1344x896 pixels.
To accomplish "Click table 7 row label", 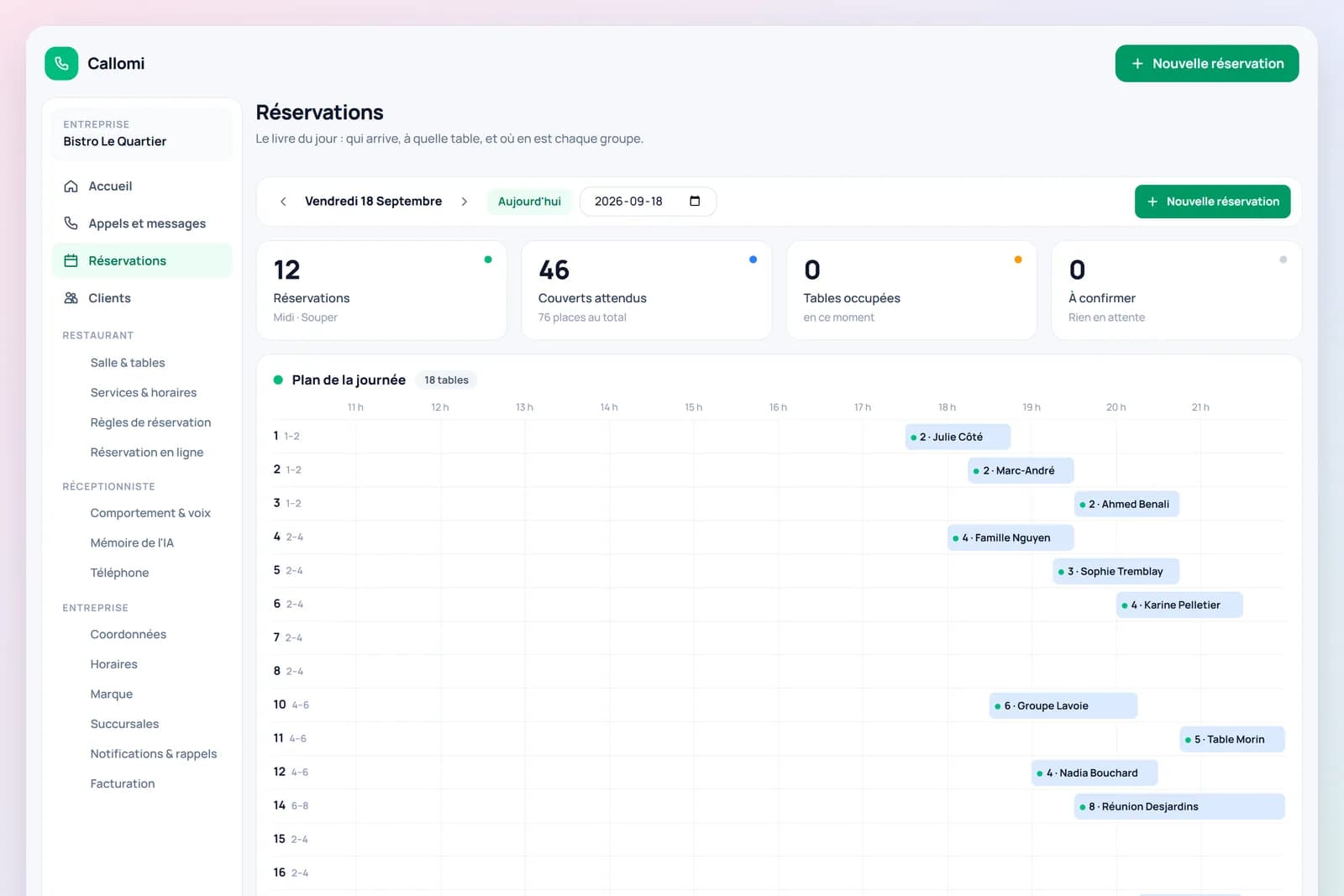I will point(287,638).
